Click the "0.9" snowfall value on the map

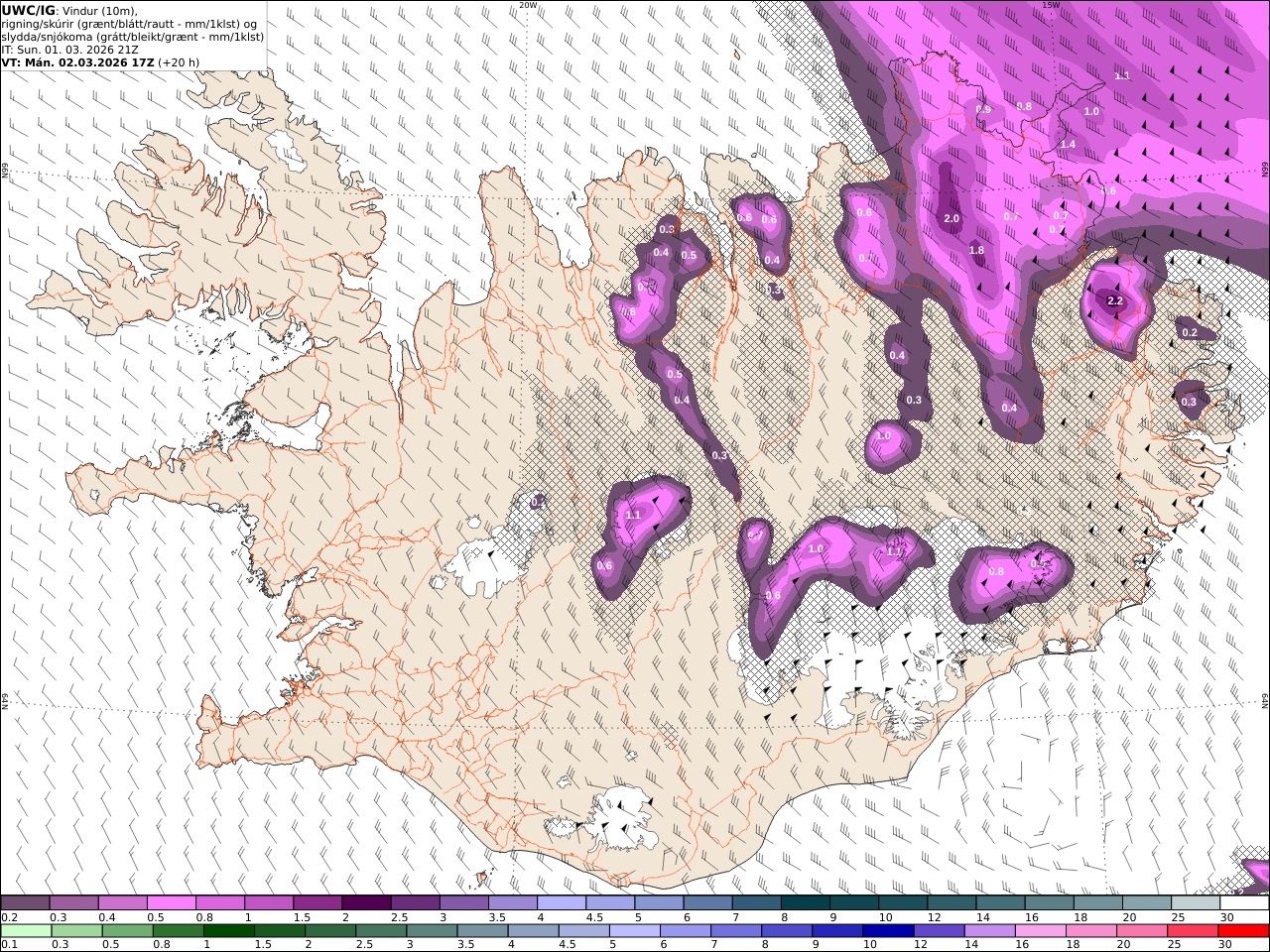[x=983, y=110]
